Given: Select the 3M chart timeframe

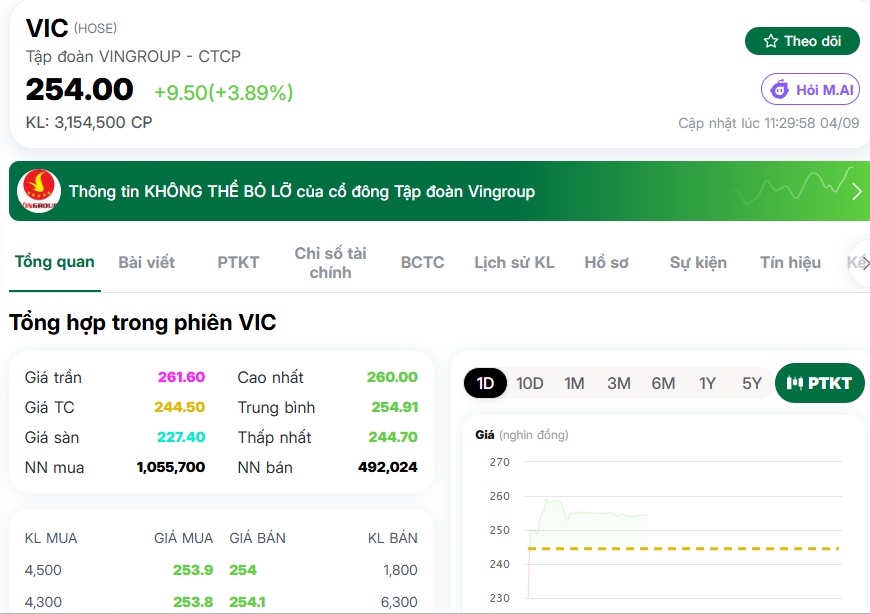Looking at the screenshot, I should pyautogui.click(x=619, y=383).
